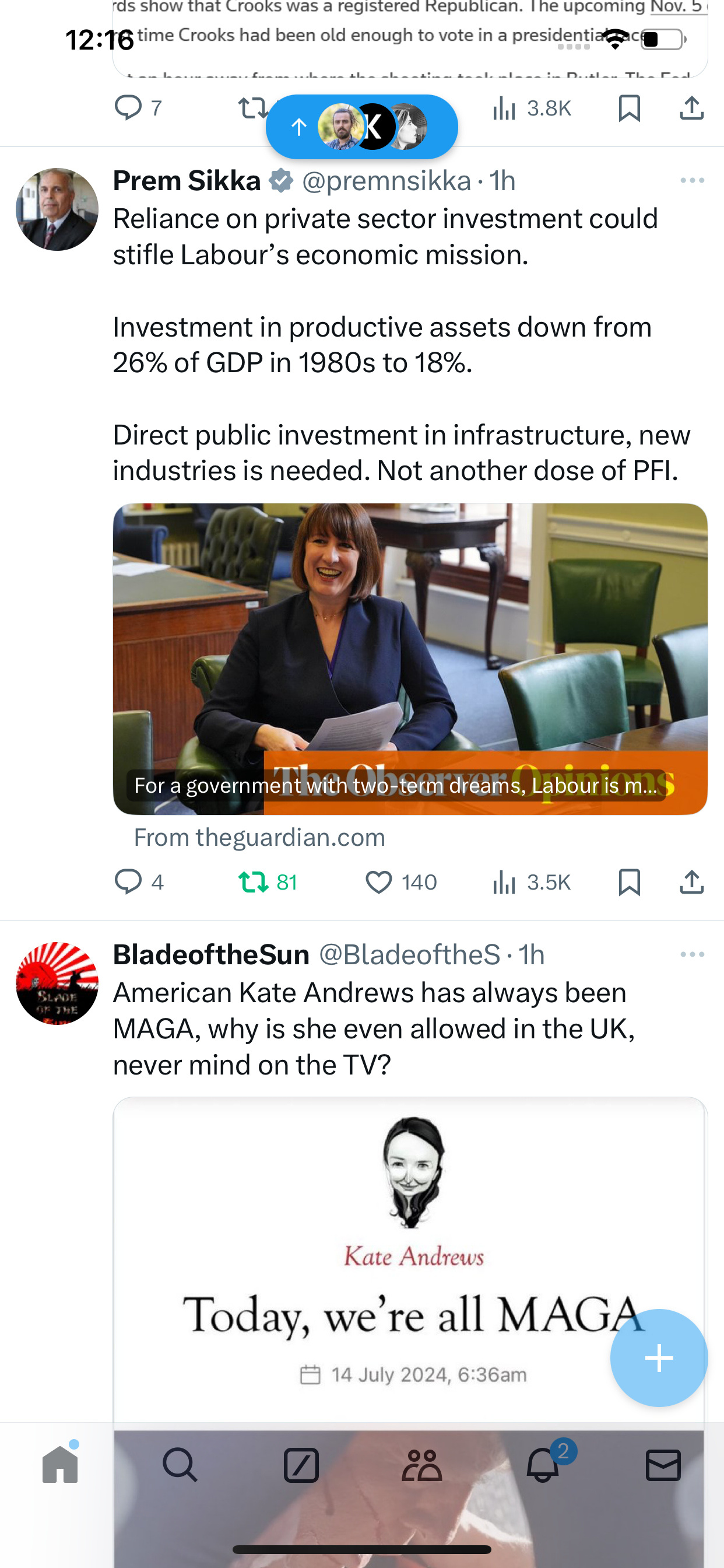Open the Grok slash icon tab
This screenshot has height=1568, width=724.
(x=301, y=1465)
